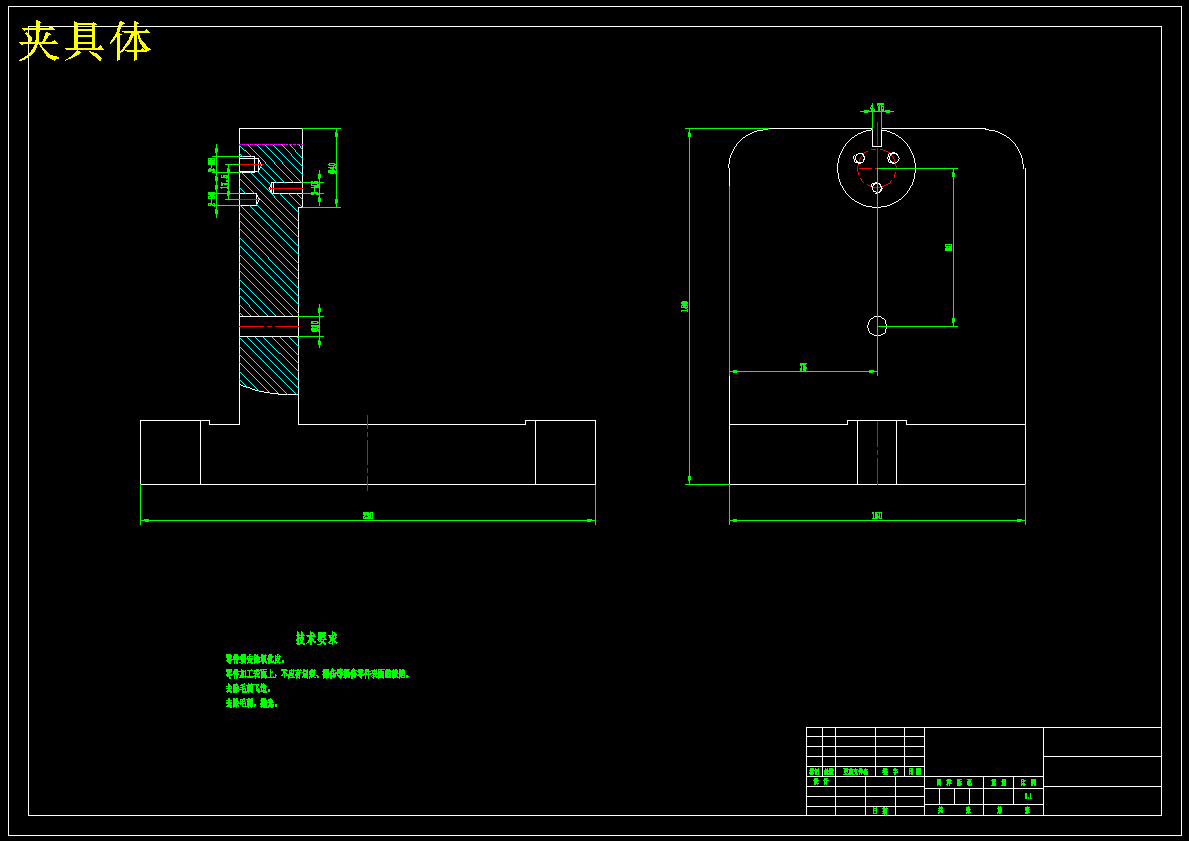Click the technical note 零件须去除氧化皮
Screen dimensions: 1189x841
point(255,659)
